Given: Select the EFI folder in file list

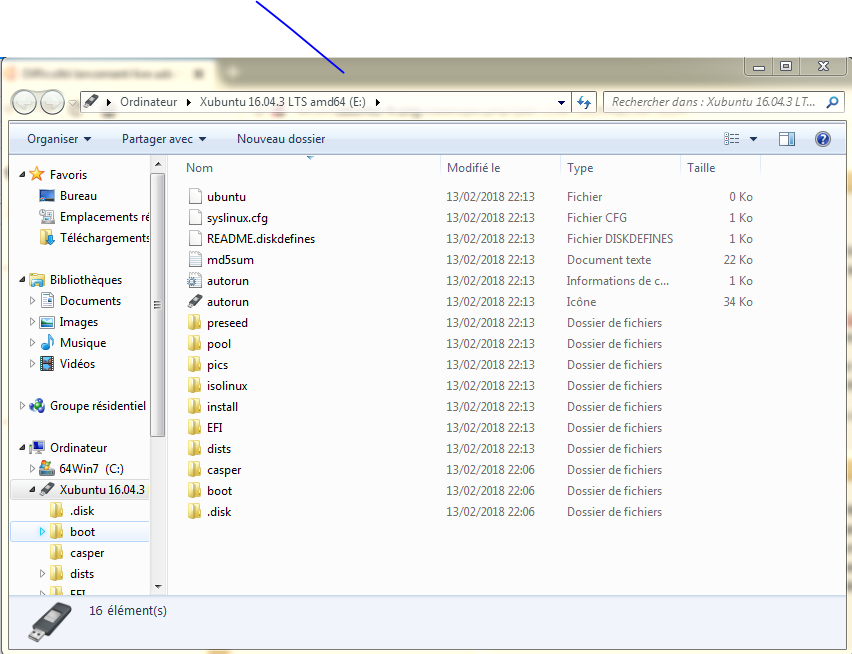Looking at the screenshot, I should [215, 428].
